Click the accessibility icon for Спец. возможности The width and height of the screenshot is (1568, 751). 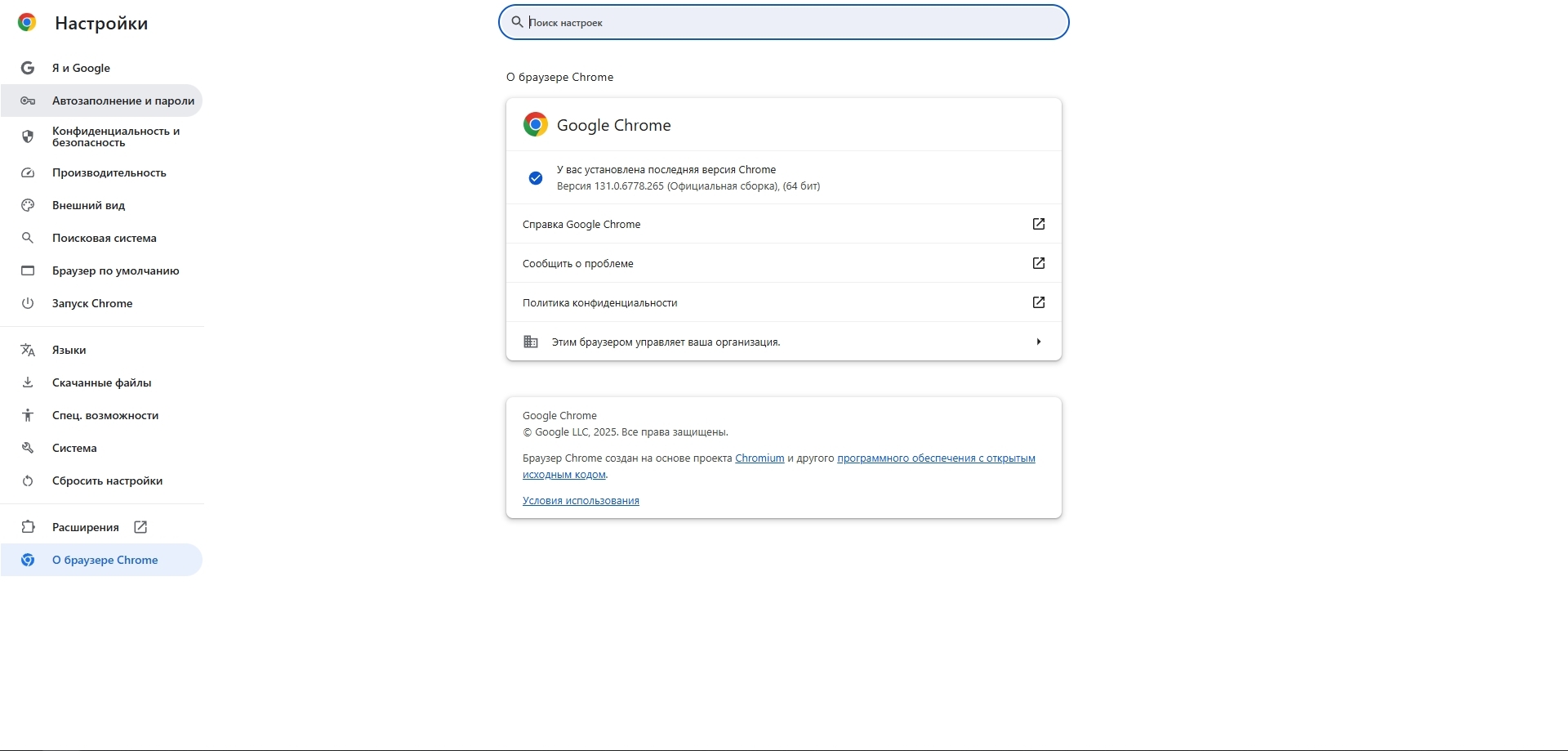28,415
